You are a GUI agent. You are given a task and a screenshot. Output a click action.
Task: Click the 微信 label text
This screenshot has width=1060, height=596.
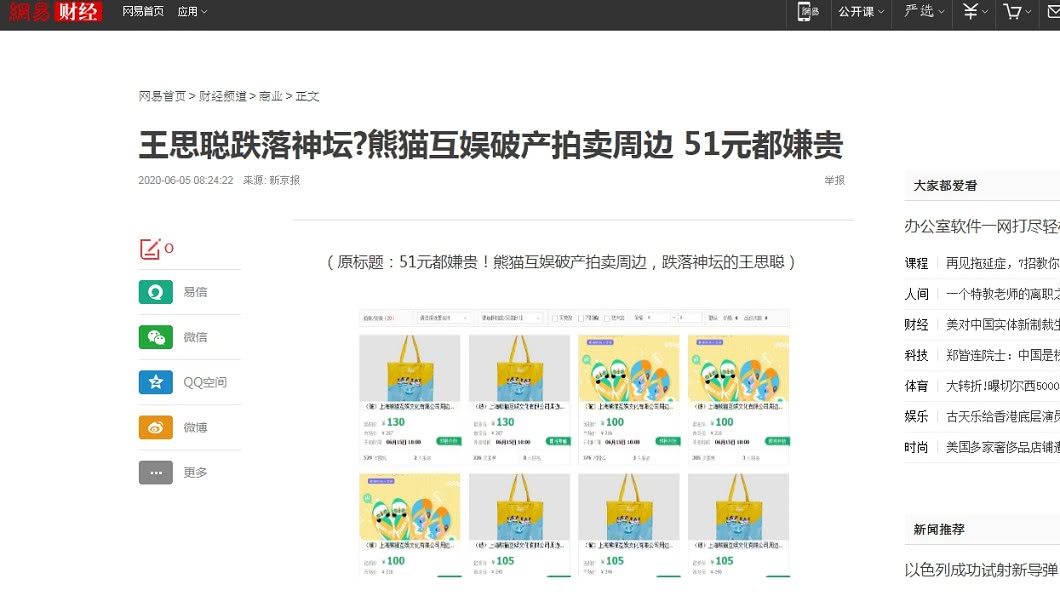195,337
